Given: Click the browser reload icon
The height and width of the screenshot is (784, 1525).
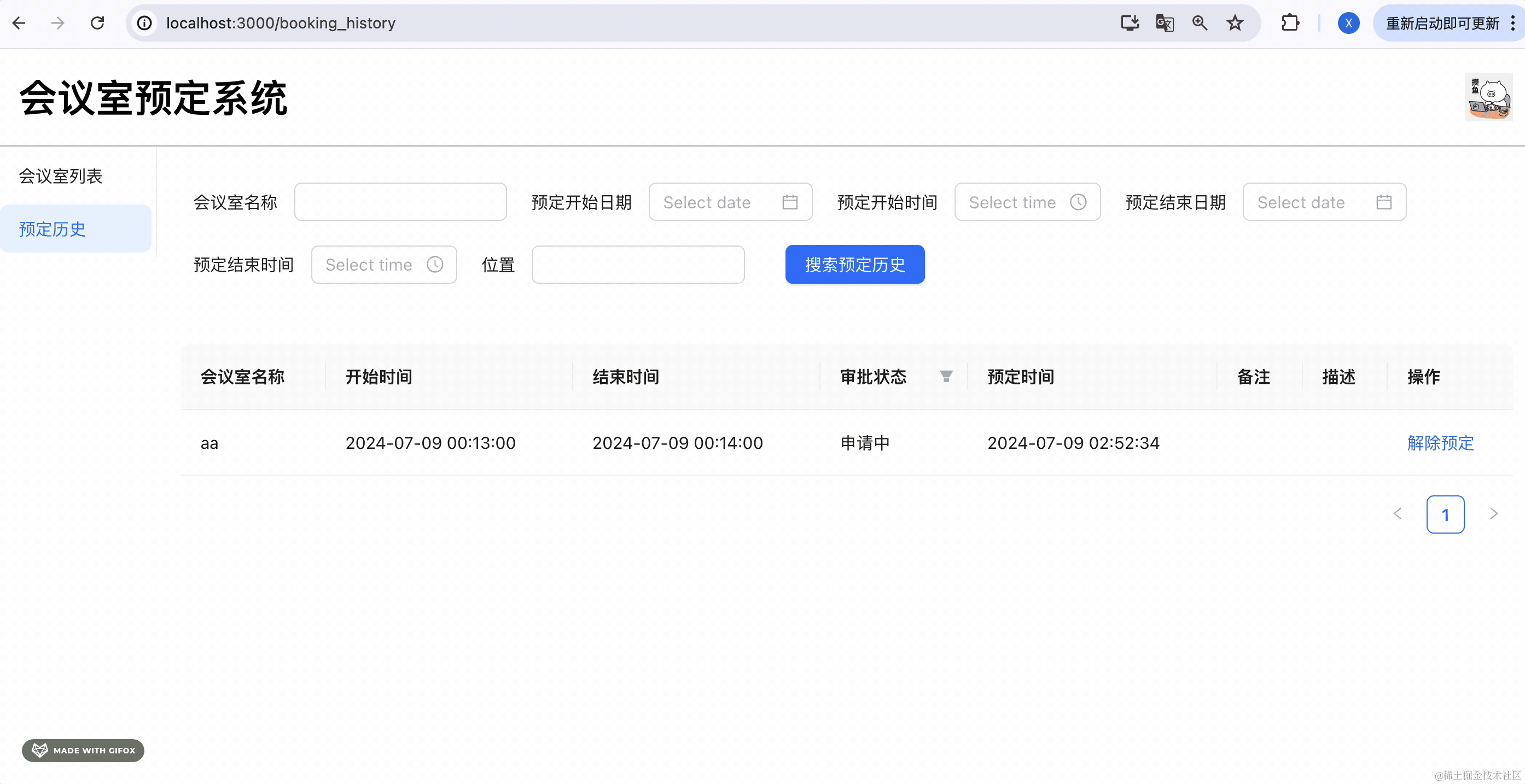Looking at the screenshot, I should coord(98,23).
